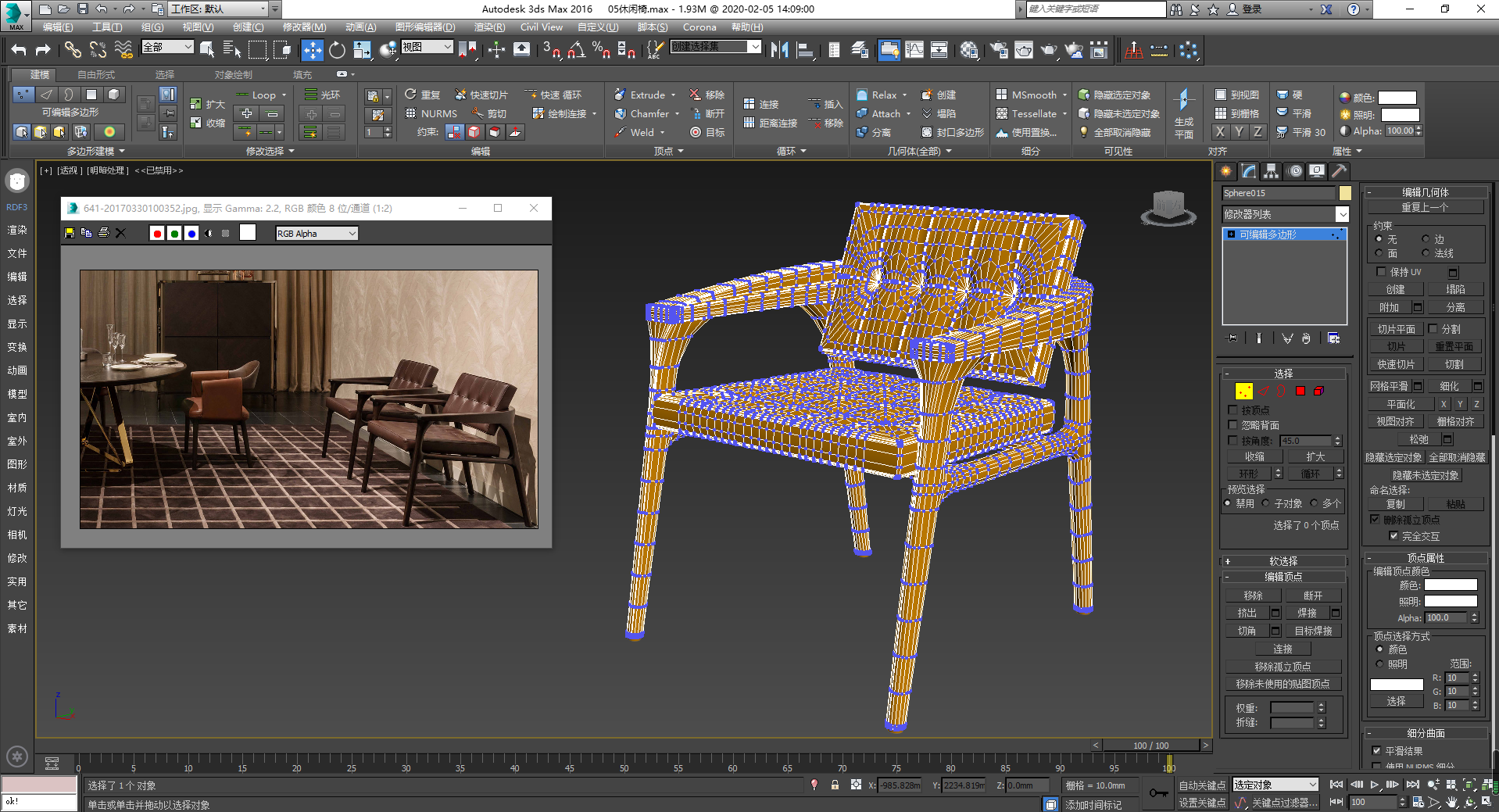This screenshot has width=1499, height=812.
Task: Switch to the 自由形式 ribbon tab
Action: click(96, 75)
